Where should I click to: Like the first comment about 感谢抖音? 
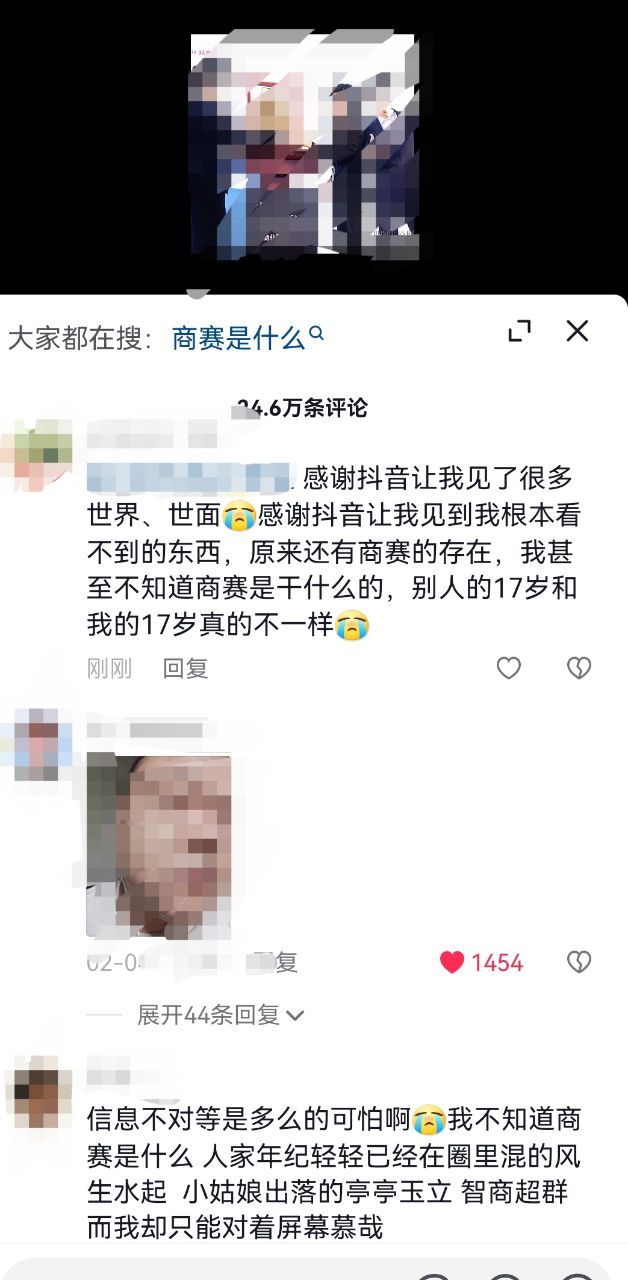tap(509, 668)
